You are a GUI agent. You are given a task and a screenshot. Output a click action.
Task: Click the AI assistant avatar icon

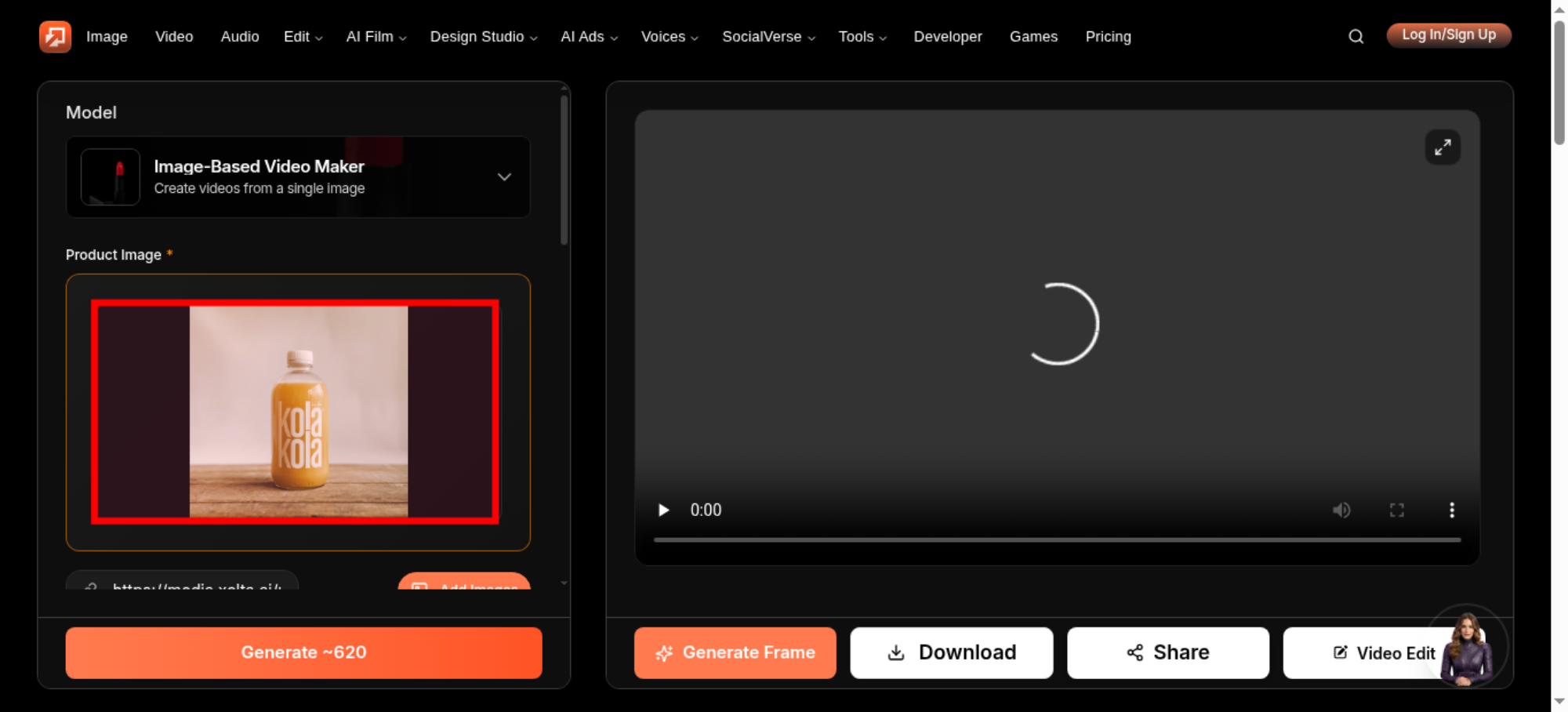point(1466,648)
